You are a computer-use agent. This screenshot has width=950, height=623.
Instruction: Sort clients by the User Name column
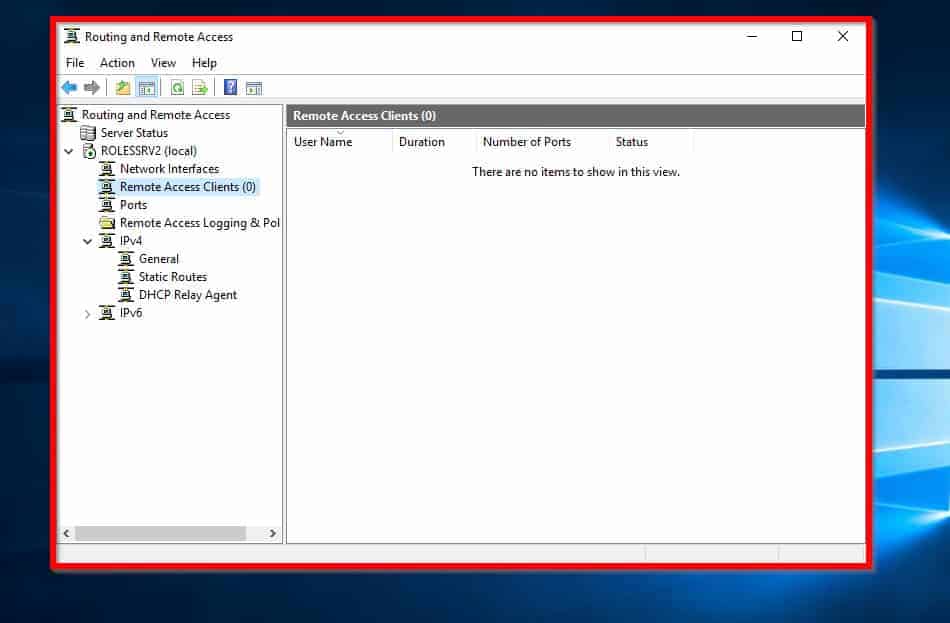point(322,141)
